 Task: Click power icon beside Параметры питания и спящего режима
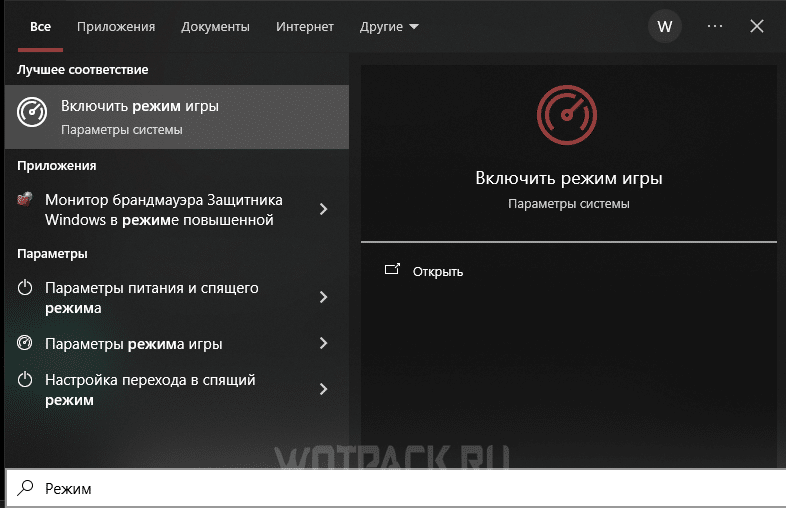pyautogui.click(x=25, y=287)
